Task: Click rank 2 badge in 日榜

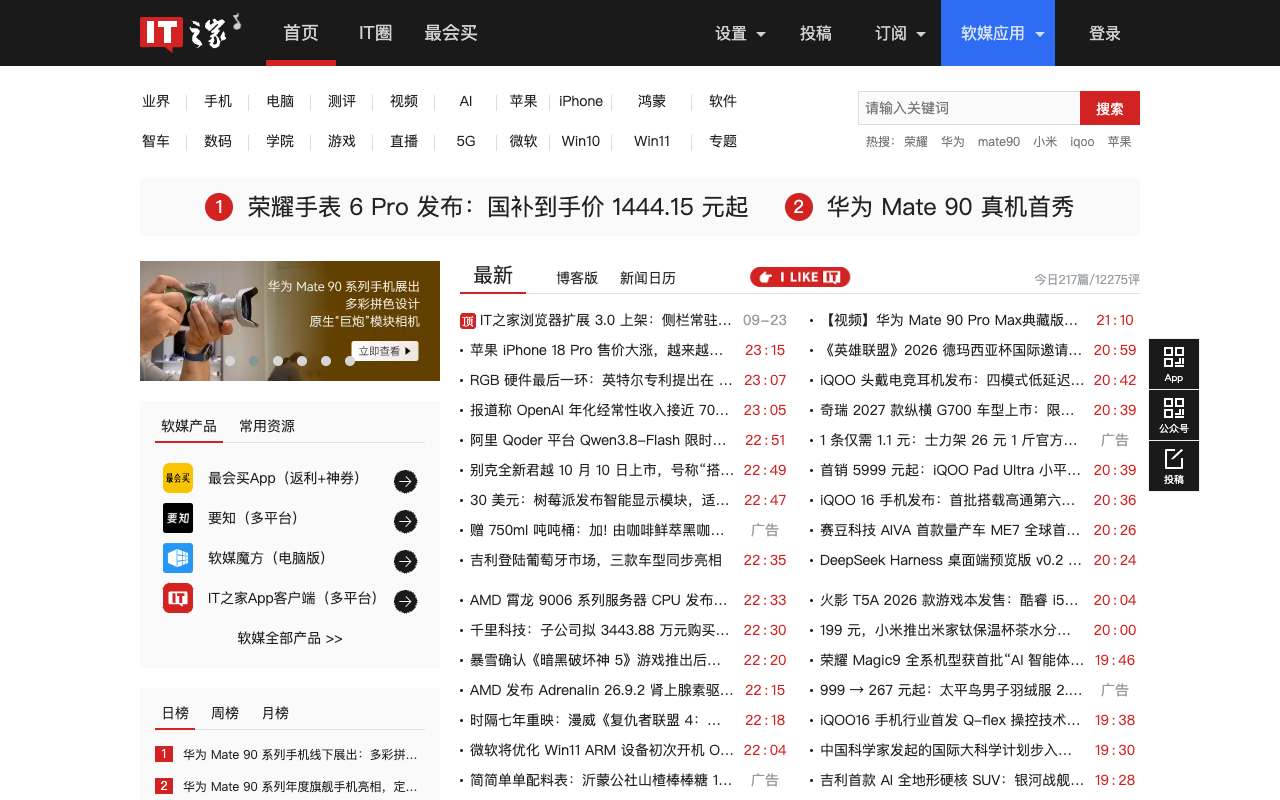Action: [164, 786]
